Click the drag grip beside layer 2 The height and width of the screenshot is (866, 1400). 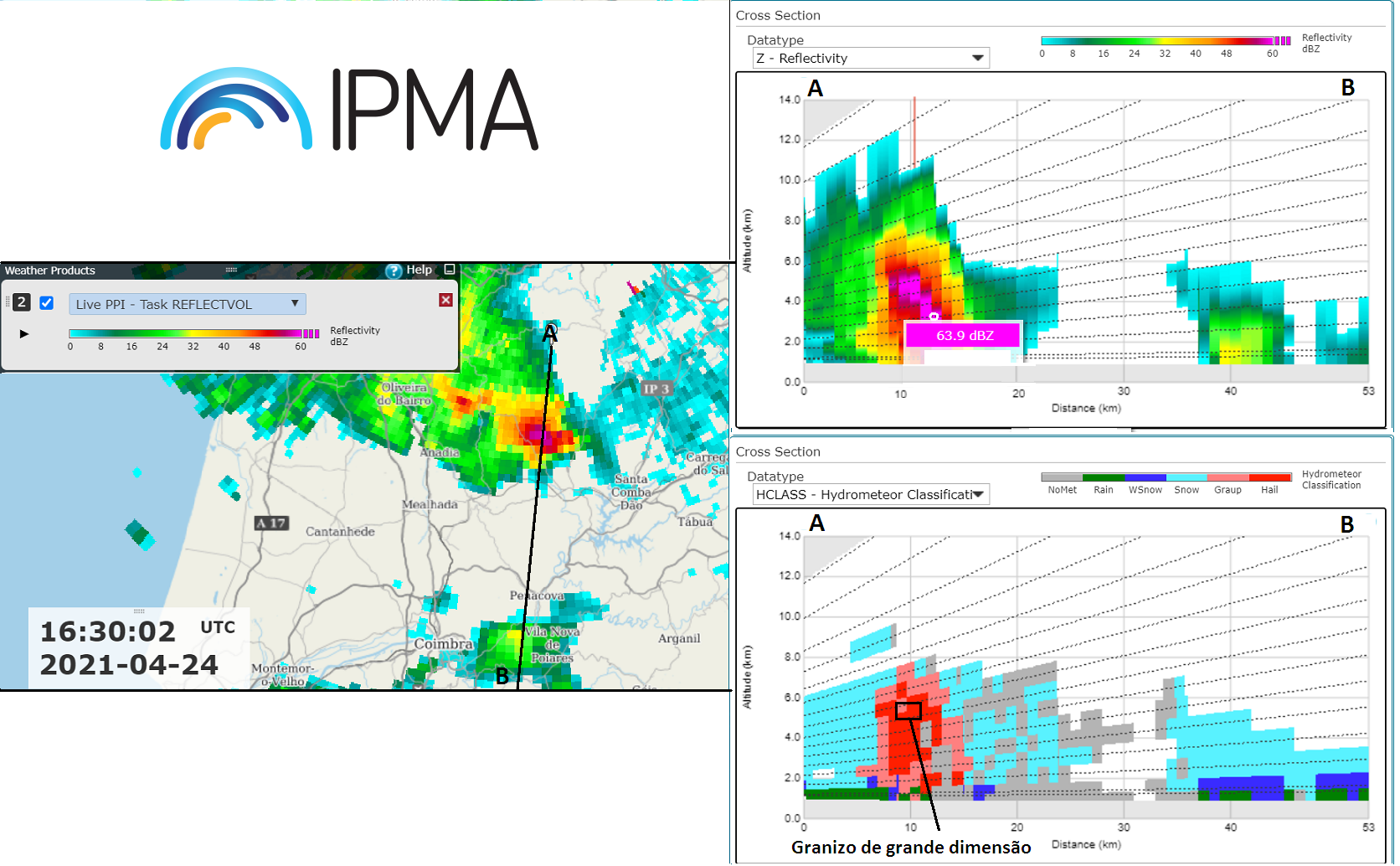tap(8, 302)
